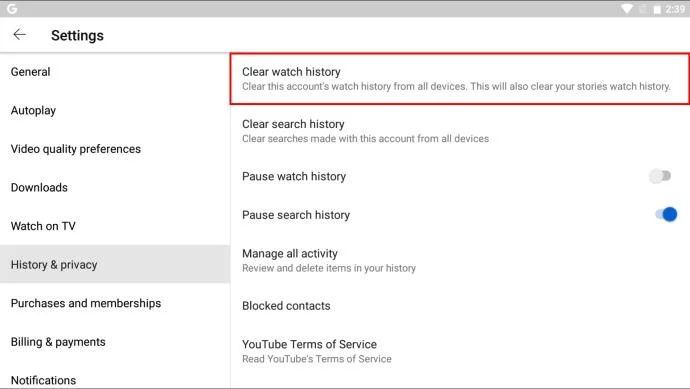Screen dimensions: 690x389
Task: Tap the Pause watch history label
Action: click(x=294, y=176)
